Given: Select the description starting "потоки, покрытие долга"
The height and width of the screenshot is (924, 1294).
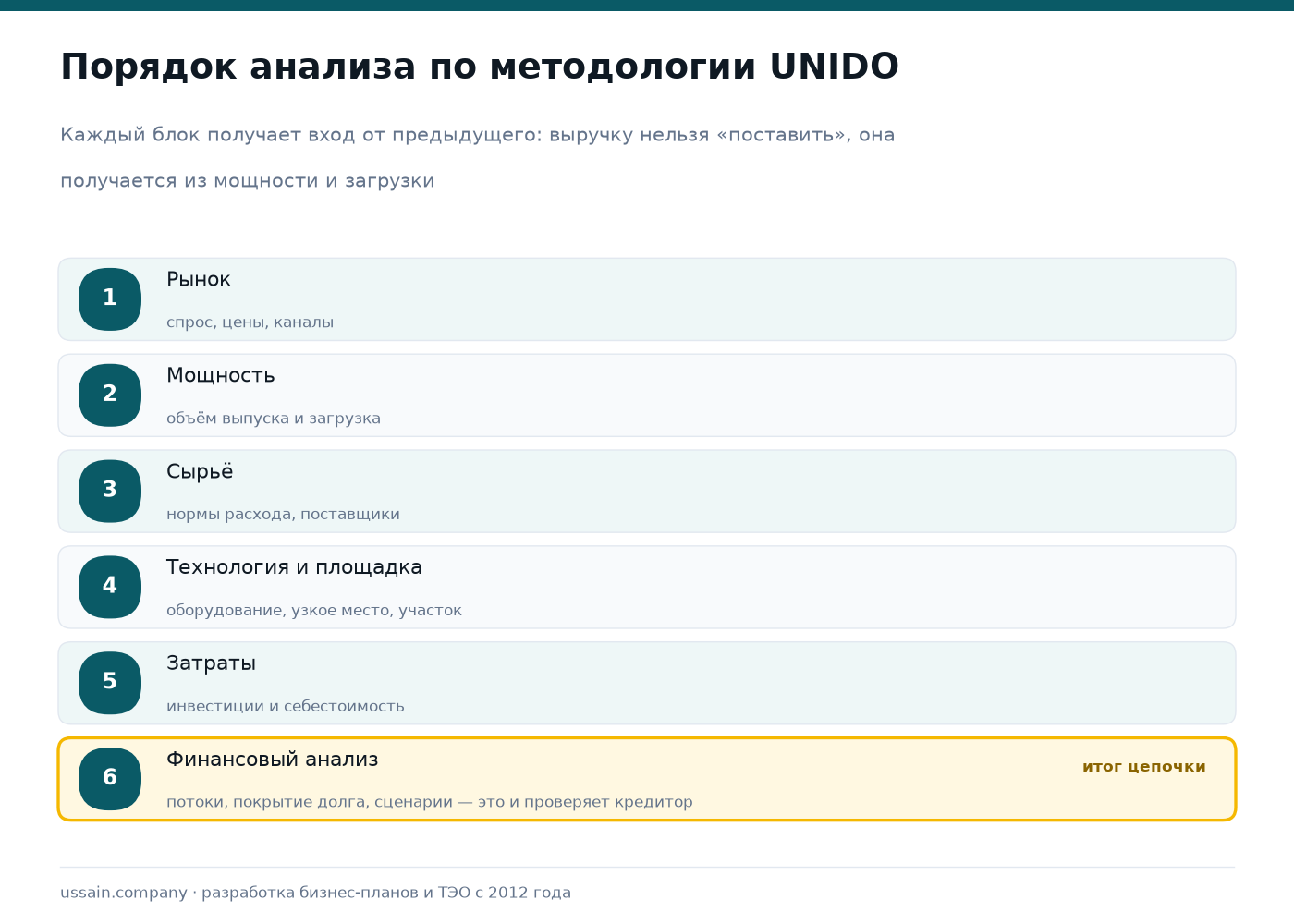Looking at the screenshot, I should coord(430,802).
